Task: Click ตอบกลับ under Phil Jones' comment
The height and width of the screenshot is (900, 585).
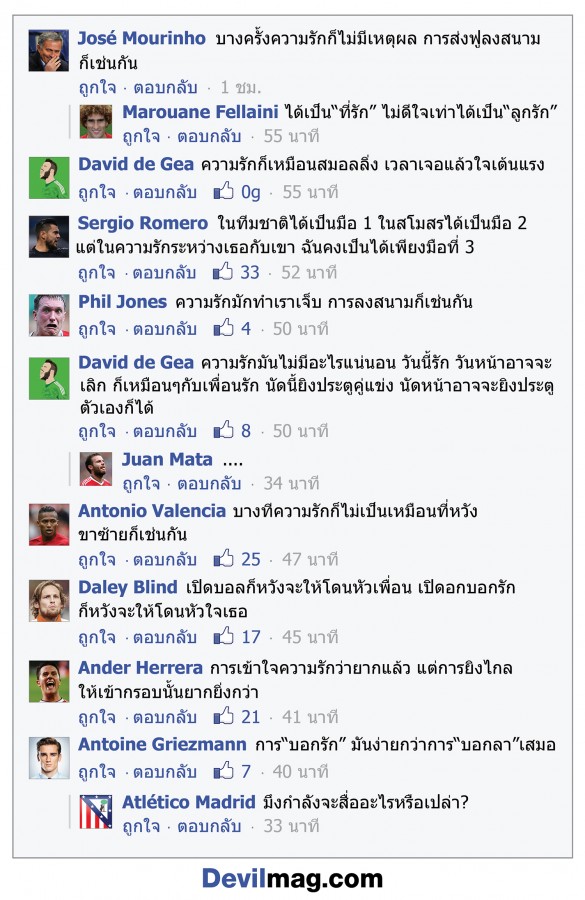Action: 165,328
